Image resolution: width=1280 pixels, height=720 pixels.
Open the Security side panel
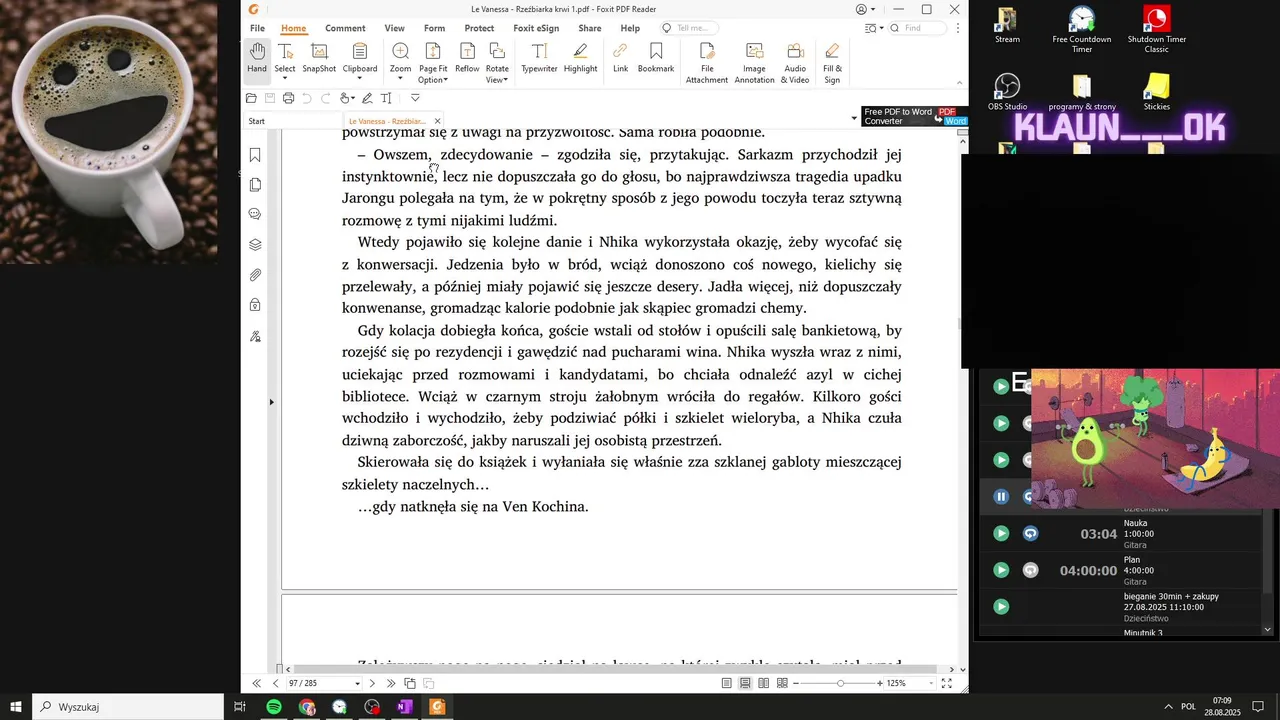(255, 305)
